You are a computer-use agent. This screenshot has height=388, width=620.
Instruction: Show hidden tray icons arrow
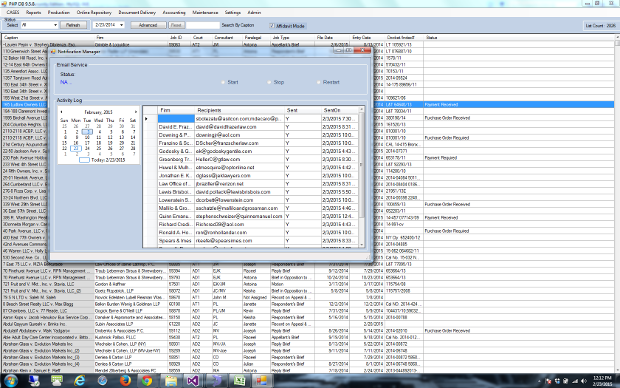tap(540, 381)
